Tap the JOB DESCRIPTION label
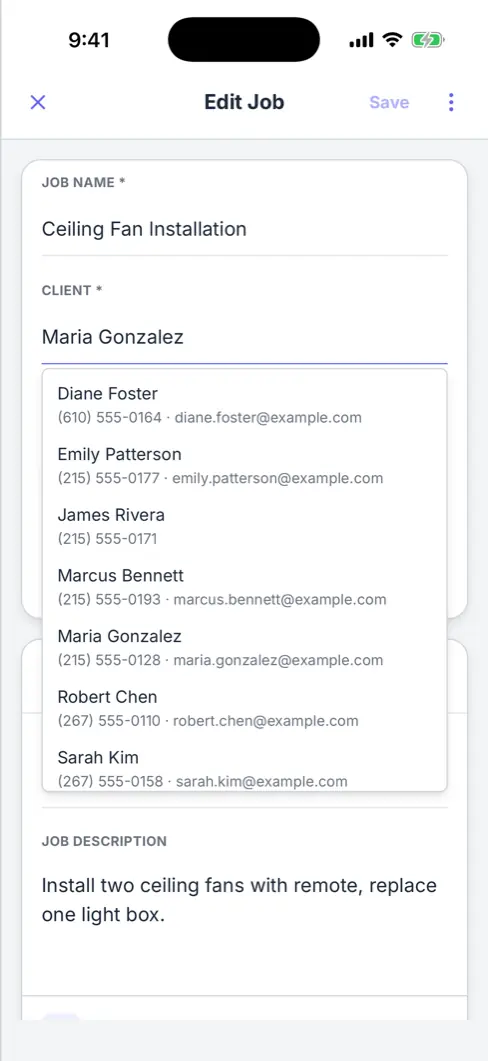Screen dimensions: 488x1061 [104, 841]
